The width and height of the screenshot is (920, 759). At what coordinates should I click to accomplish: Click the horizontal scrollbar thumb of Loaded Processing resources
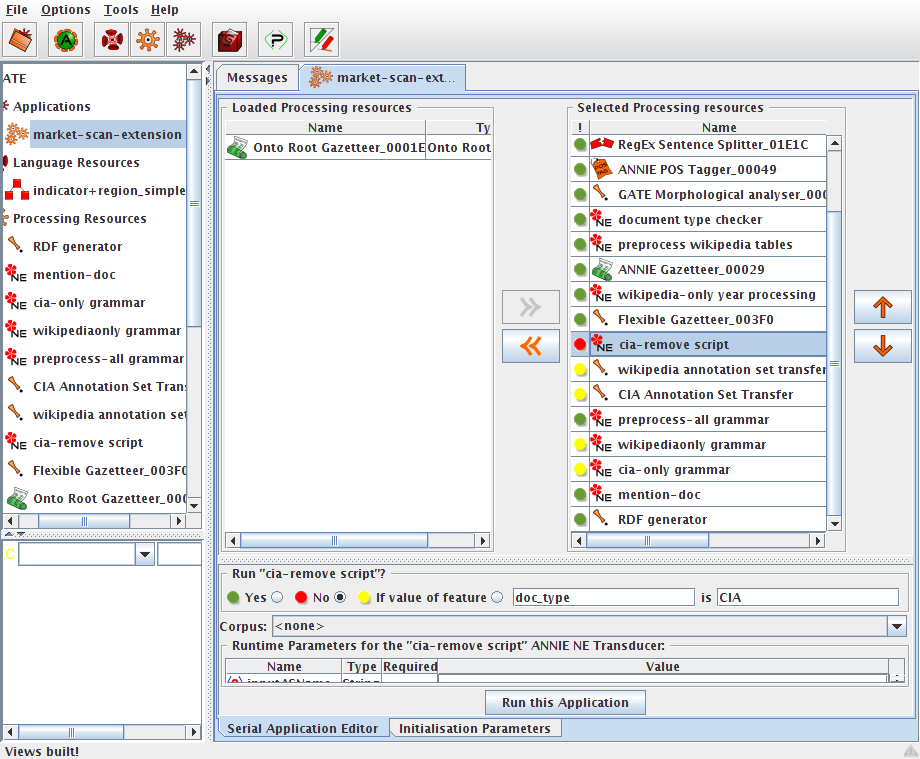point(334,540)
